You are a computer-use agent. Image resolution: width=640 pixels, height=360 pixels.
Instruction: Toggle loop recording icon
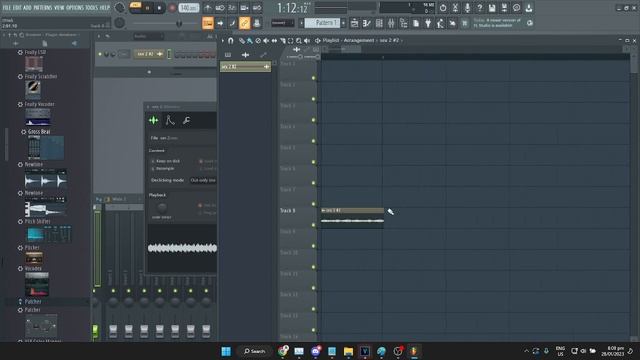click(x=257, y=8)
